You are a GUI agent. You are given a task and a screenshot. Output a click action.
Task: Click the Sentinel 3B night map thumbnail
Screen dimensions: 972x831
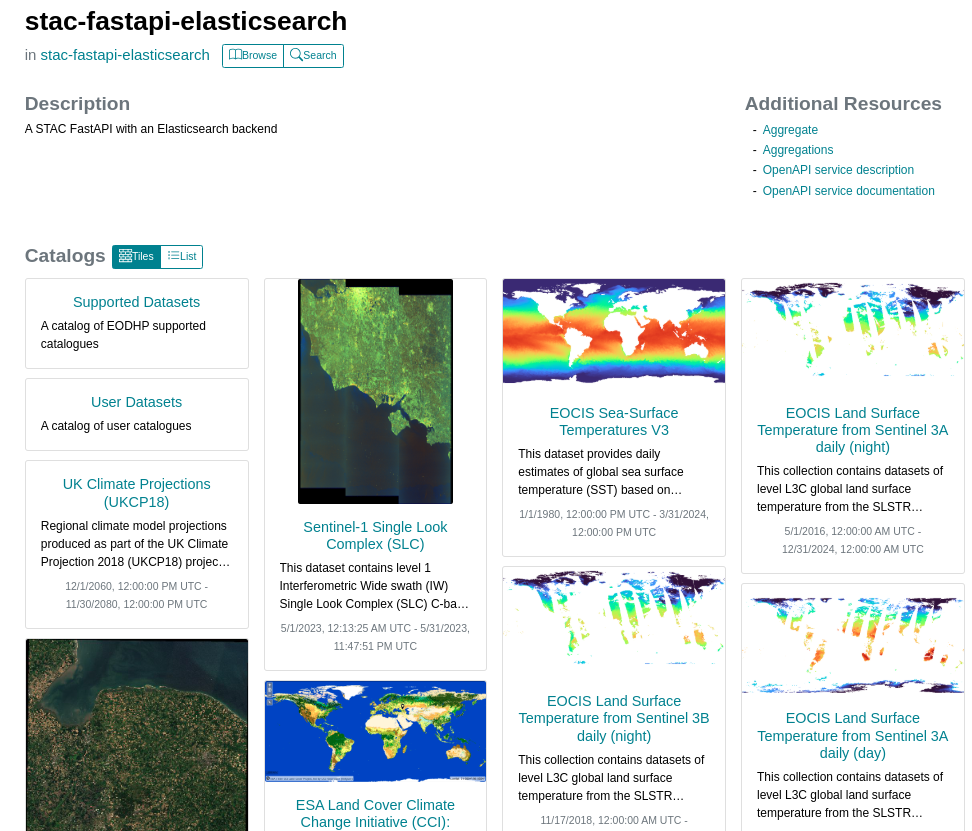tap(614, 619)
